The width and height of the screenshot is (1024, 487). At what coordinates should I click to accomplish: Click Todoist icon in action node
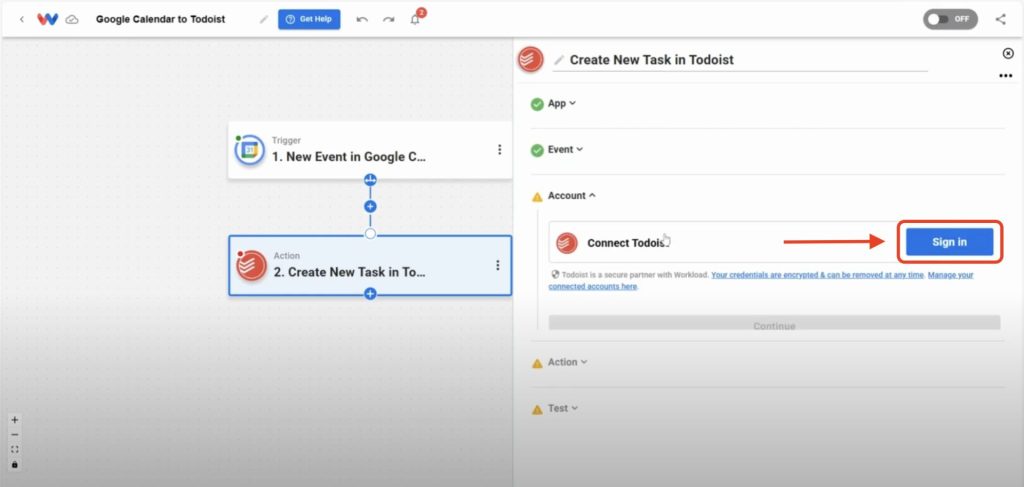coord(252,266)
